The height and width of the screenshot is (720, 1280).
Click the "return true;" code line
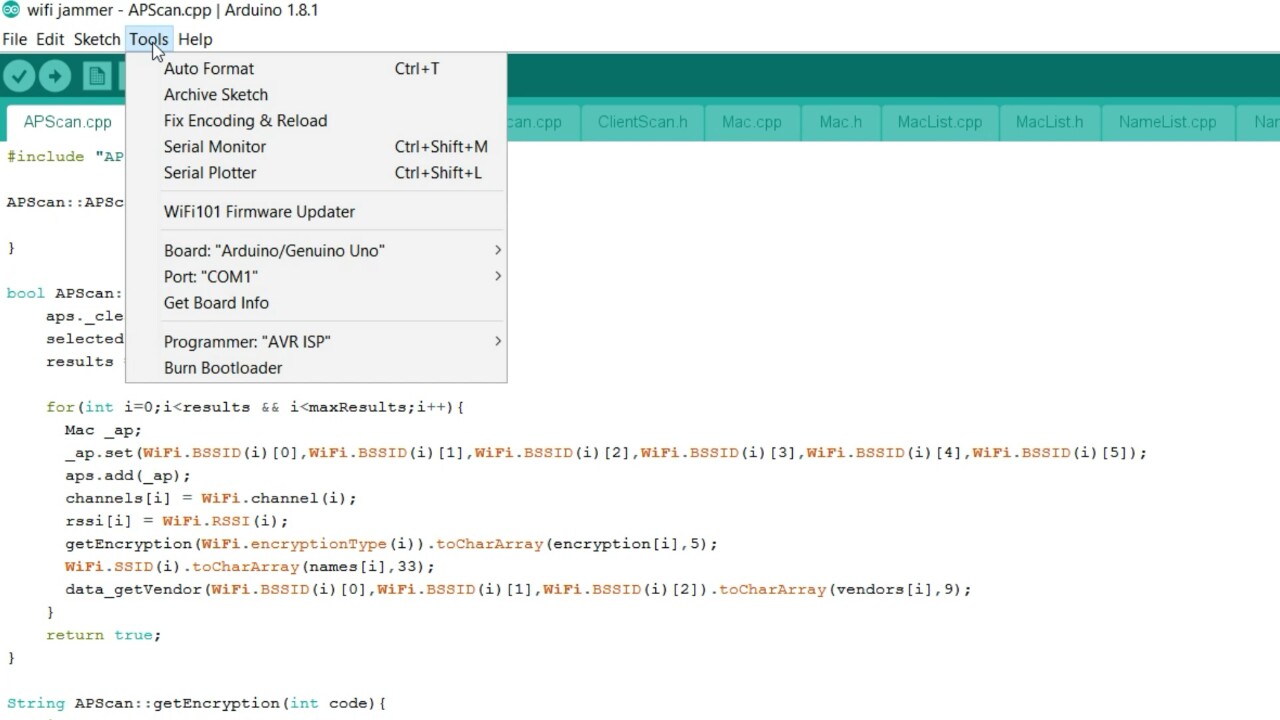(x=103, y=635)
